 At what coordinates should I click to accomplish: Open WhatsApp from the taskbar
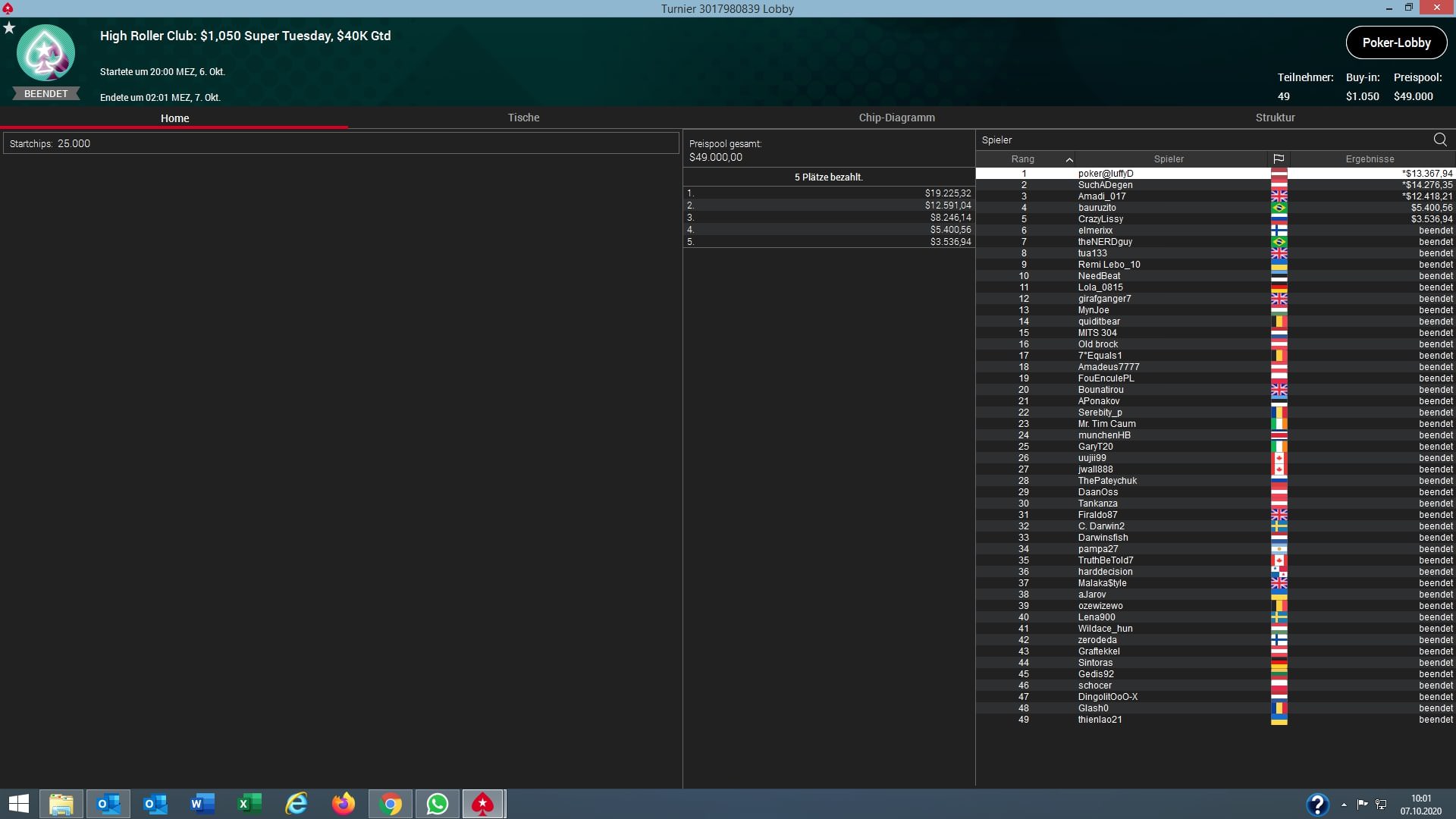tap(438, 804)
